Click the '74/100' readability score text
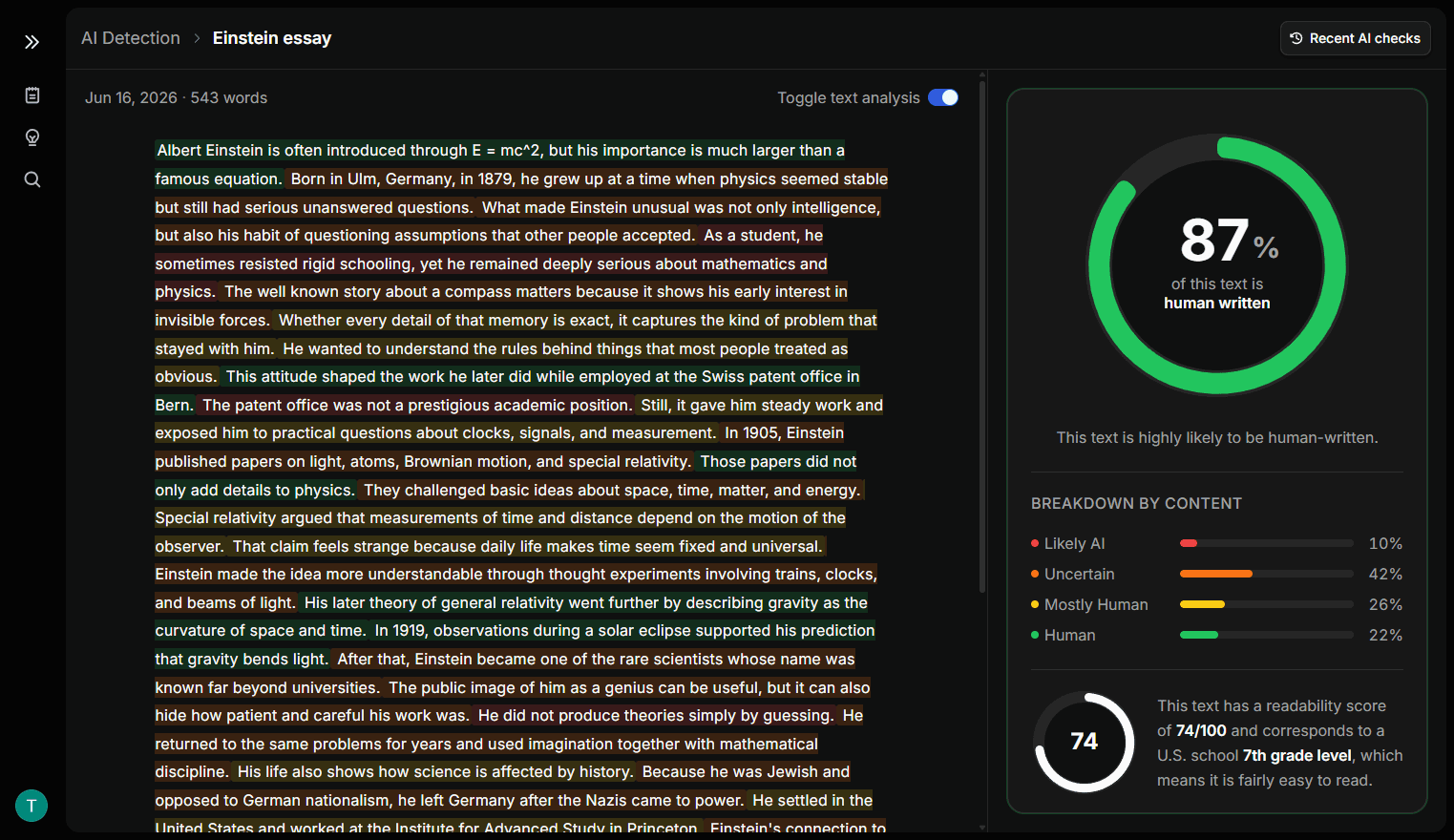The image size is (1454, 840). pyautogui.click(x=1201, y=730)
